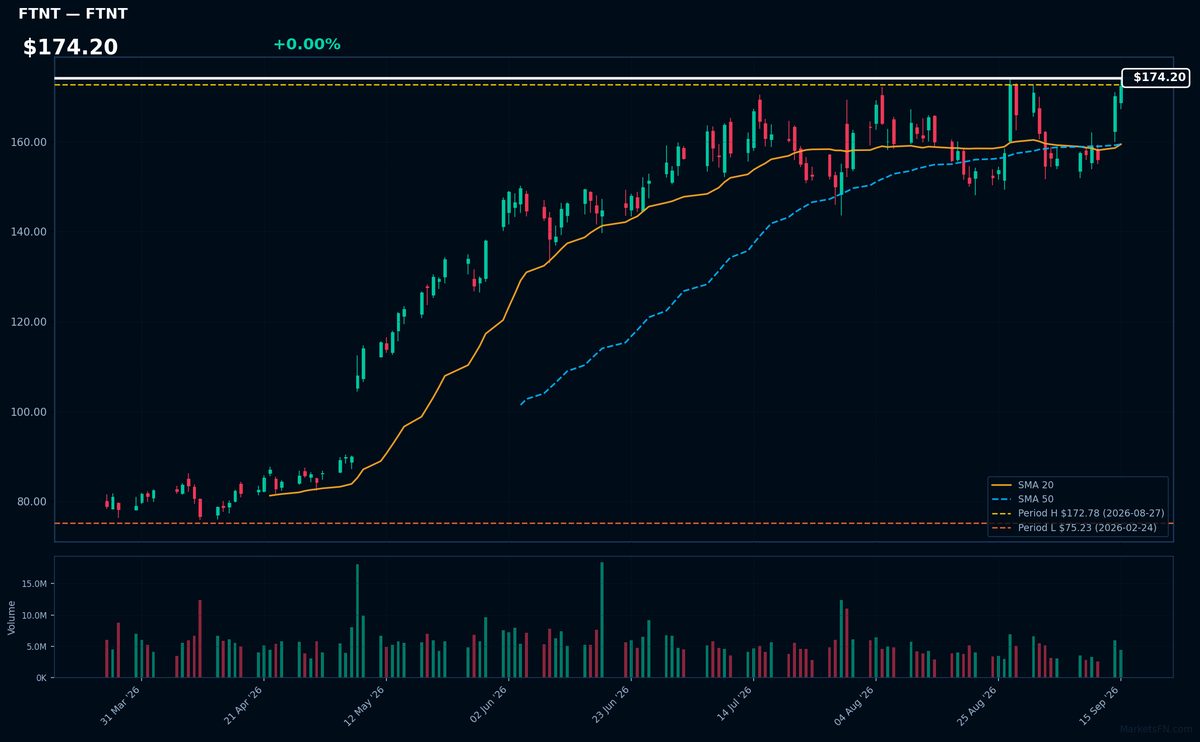The height and width of the screenshot is (742, 1200).
Task: Click the 100.00 price axis label
Action: point(31,412)
